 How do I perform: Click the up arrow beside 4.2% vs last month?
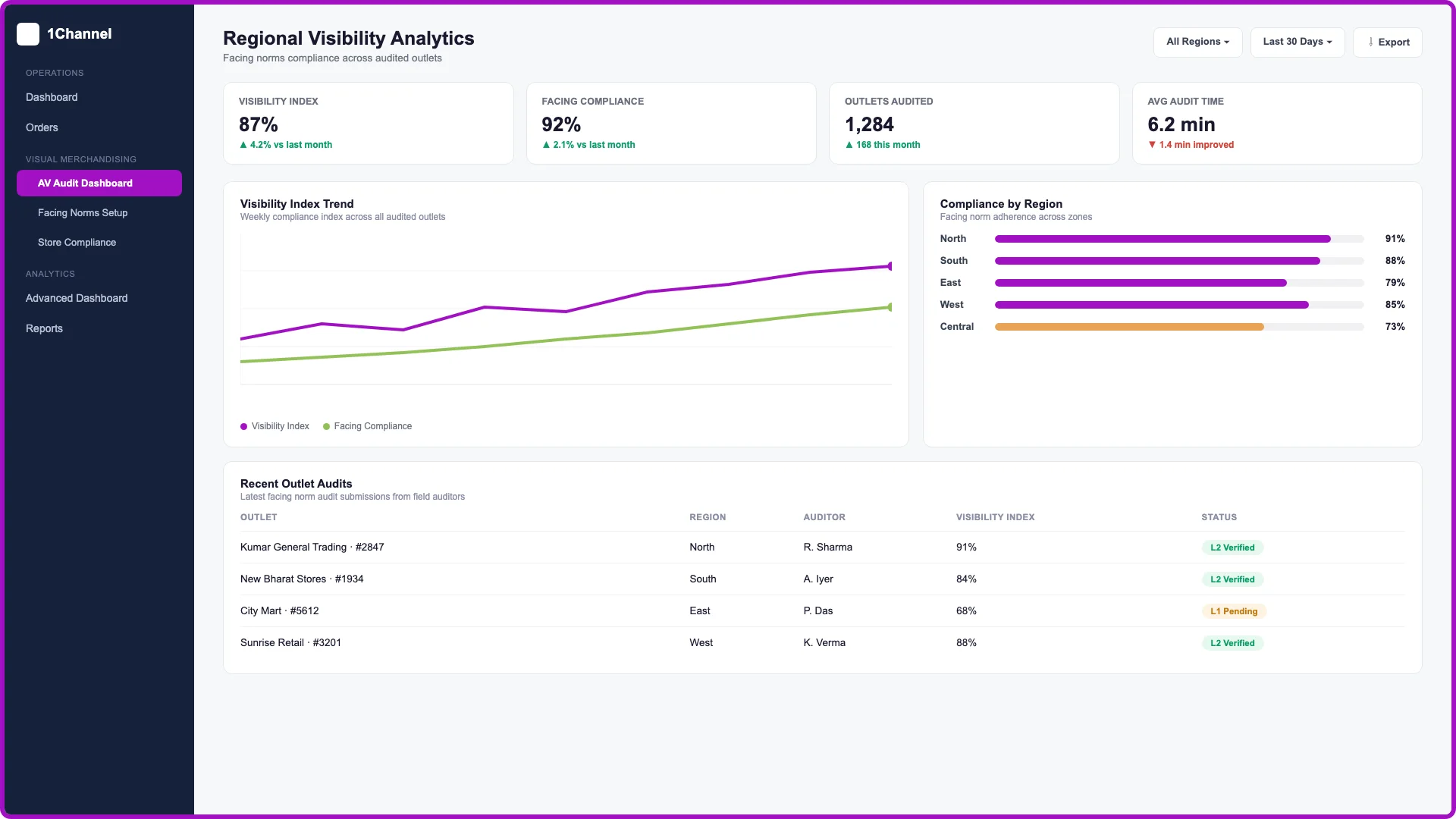click(243, 145)
